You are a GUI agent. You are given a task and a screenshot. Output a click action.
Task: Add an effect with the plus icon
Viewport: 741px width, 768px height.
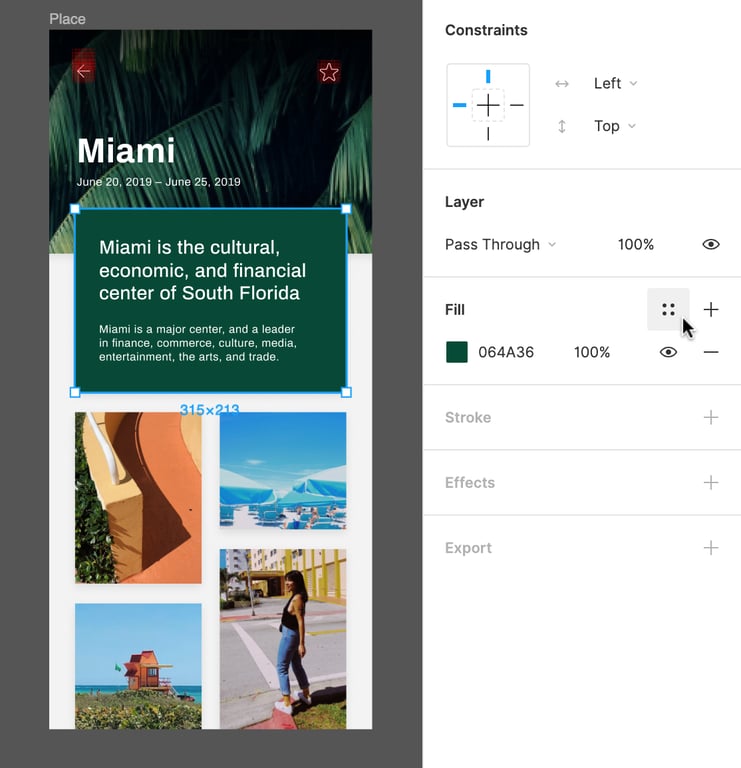click(711, 482)
